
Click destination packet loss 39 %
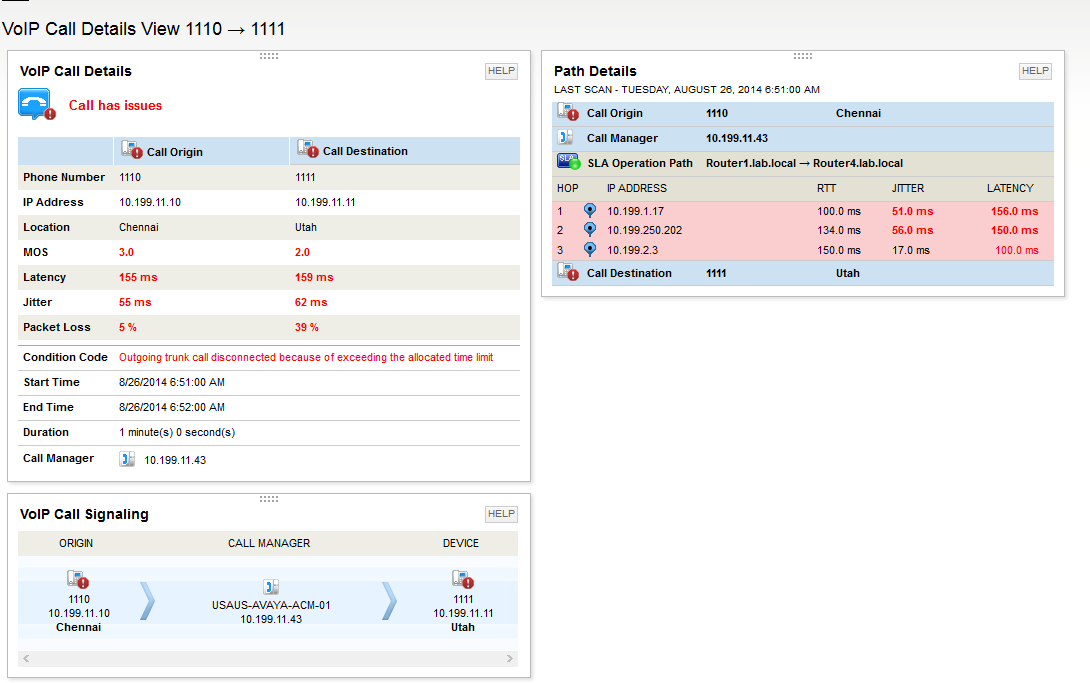[307, 327]
